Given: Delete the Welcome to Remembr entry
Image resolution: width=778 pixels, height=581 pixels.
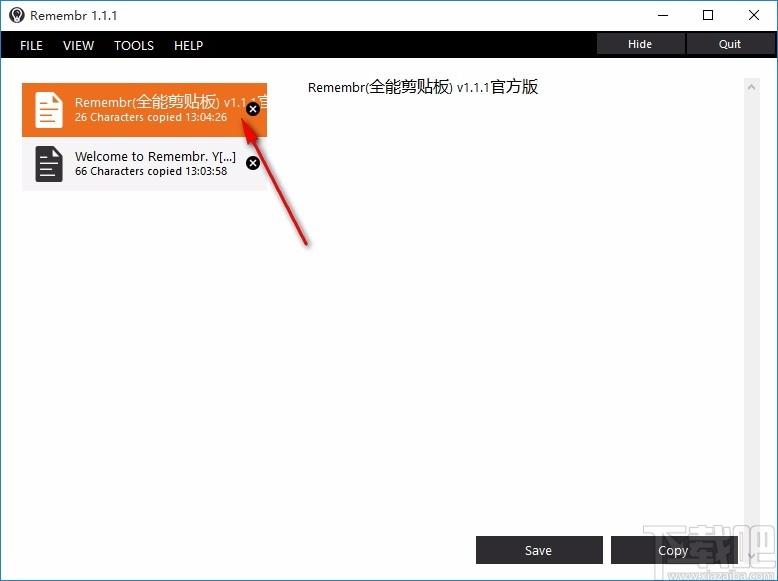Looking at the screenshot, I should click(x=253, y=163).
